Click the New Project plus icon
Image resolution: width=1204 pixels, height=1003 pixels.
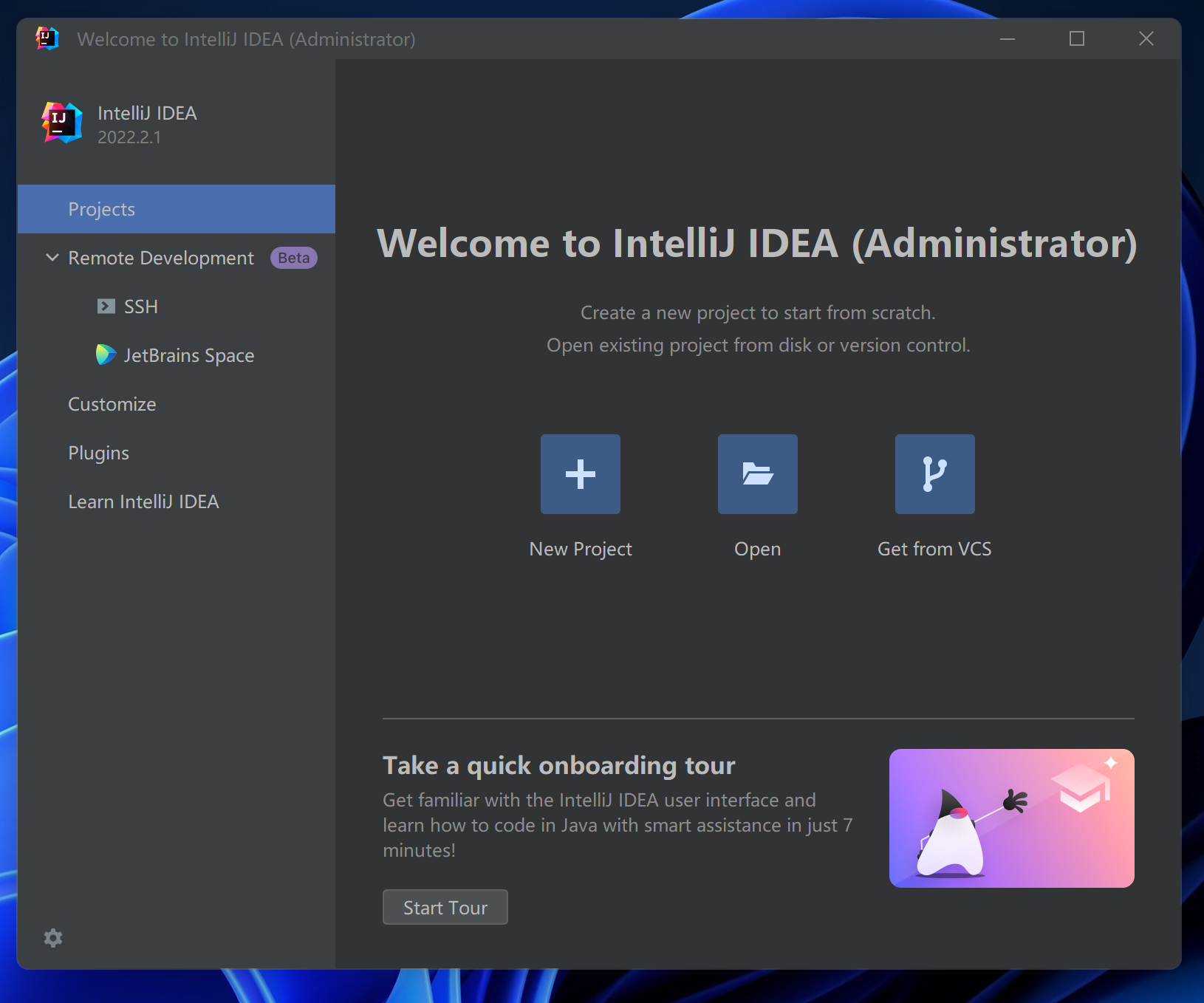581,474
